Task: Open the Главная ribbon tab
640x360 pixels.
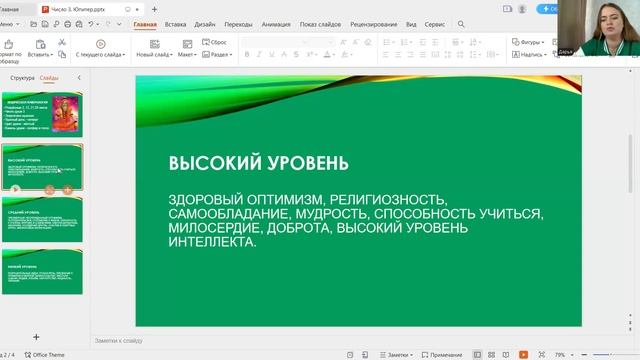Action: point(145,24)
